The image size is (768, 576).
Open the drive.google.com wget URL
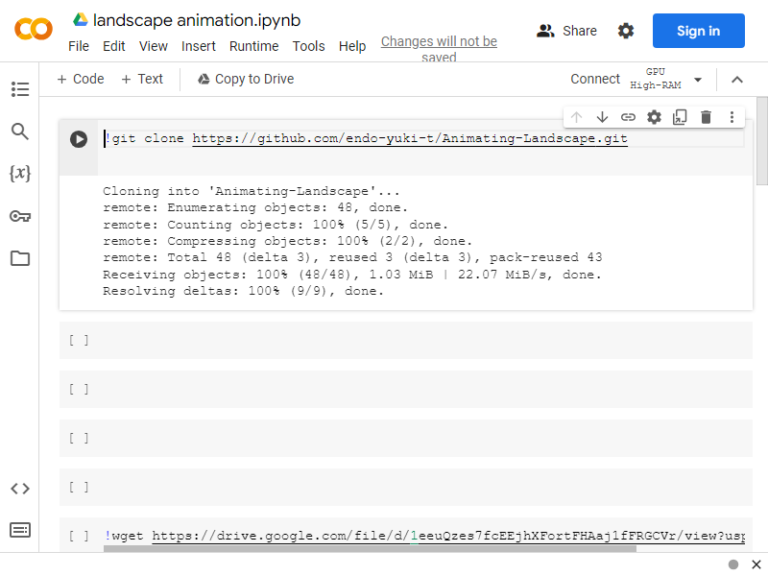448,536
